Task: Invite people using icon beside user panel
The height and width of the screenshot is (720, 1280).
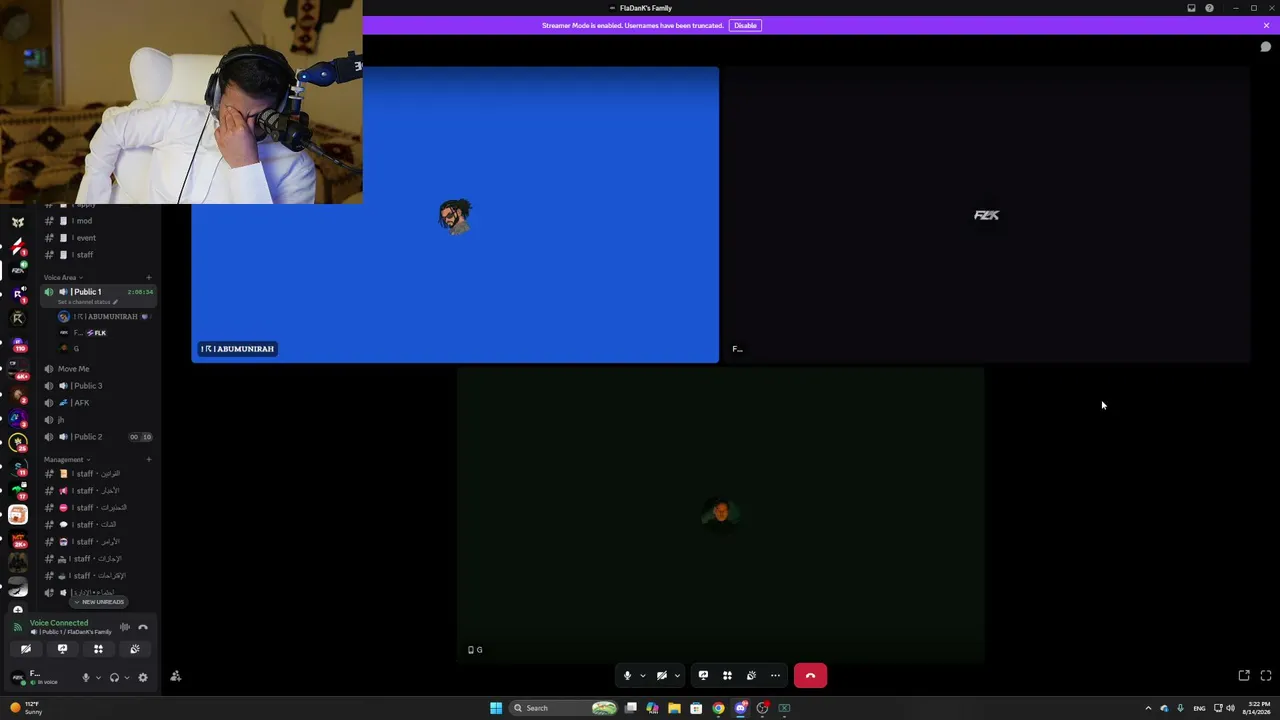Action: [176, 677]
